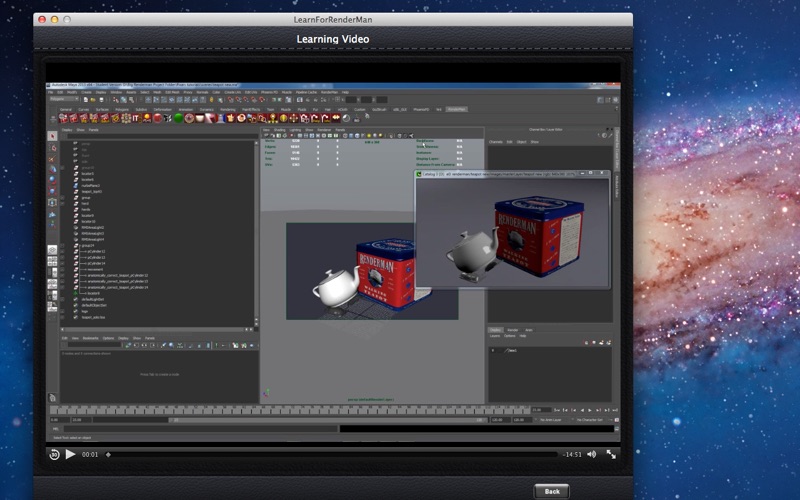Click the green sphere RenderMan shelf icon

coord(178,118)
